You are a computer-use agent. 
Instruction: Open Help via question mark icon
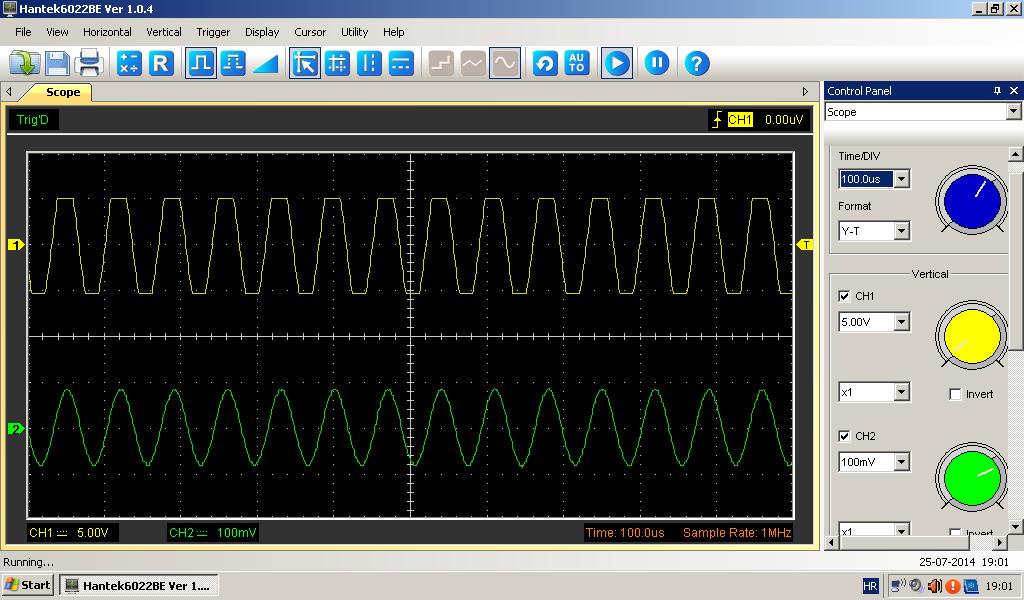(x=696, y=64)
